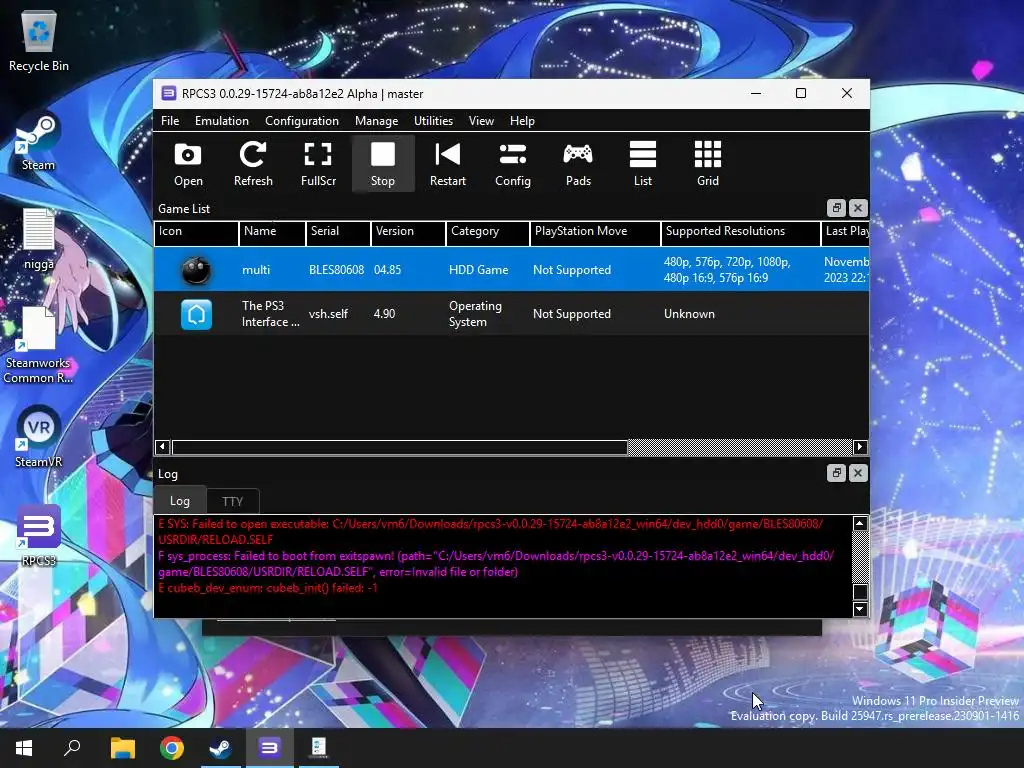
Task: Open the Configuration menu
Action: pyautogui.click(x=302, y=121)
